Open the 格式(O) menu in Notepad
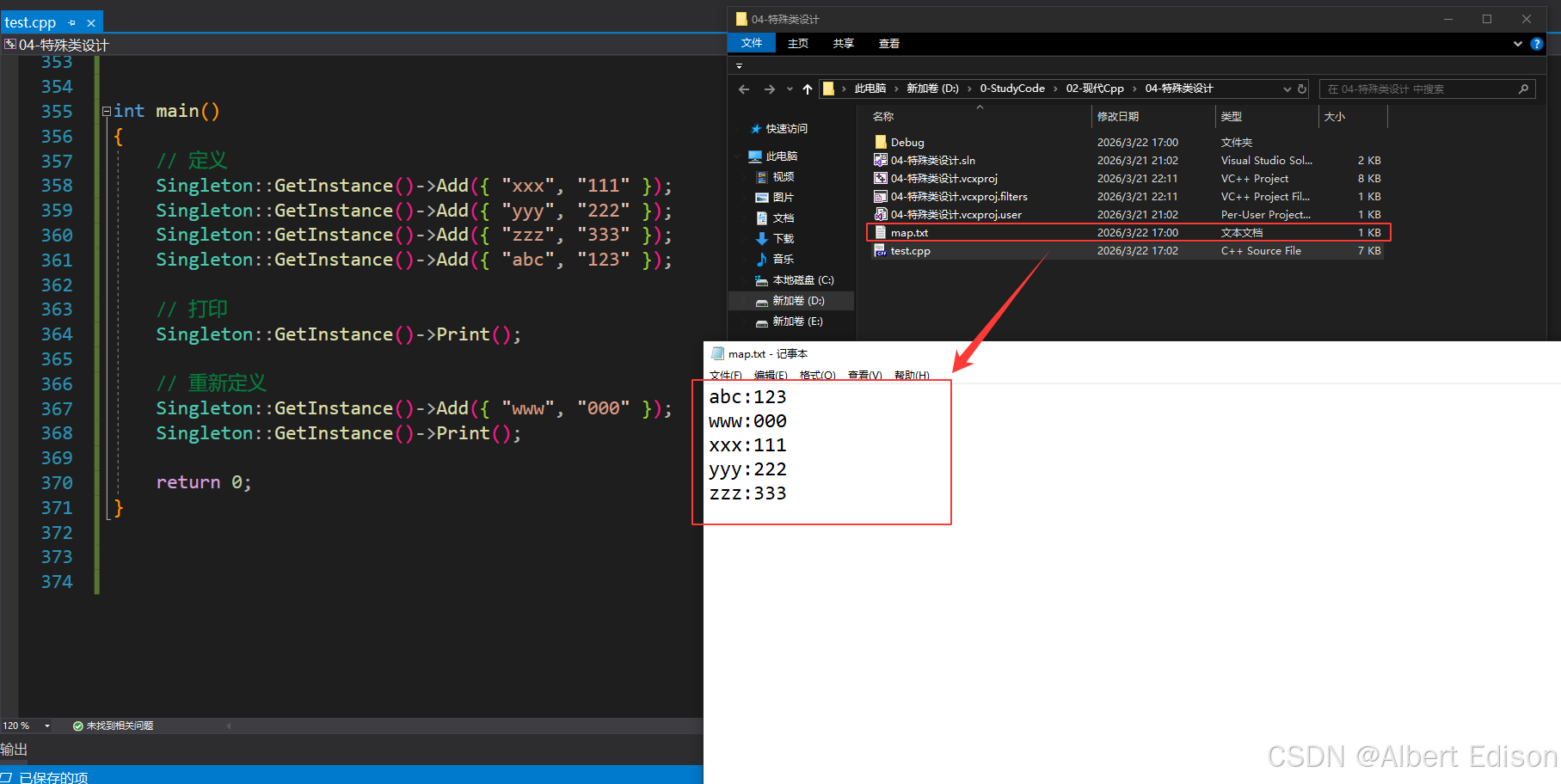The width and height of the screenshot is (1561, 784). [x=818, y=376]
